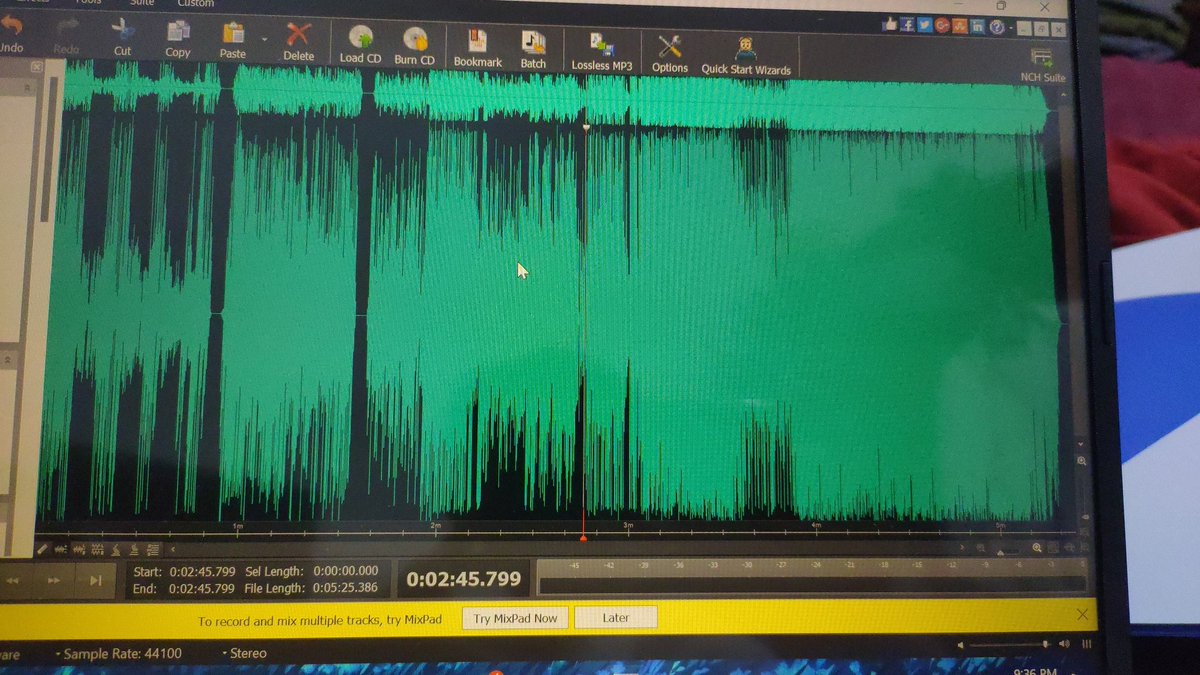The width and height of the screenshot is (1200, 675).
Task: Click the rewind playback button
Action: coord(12,580)
